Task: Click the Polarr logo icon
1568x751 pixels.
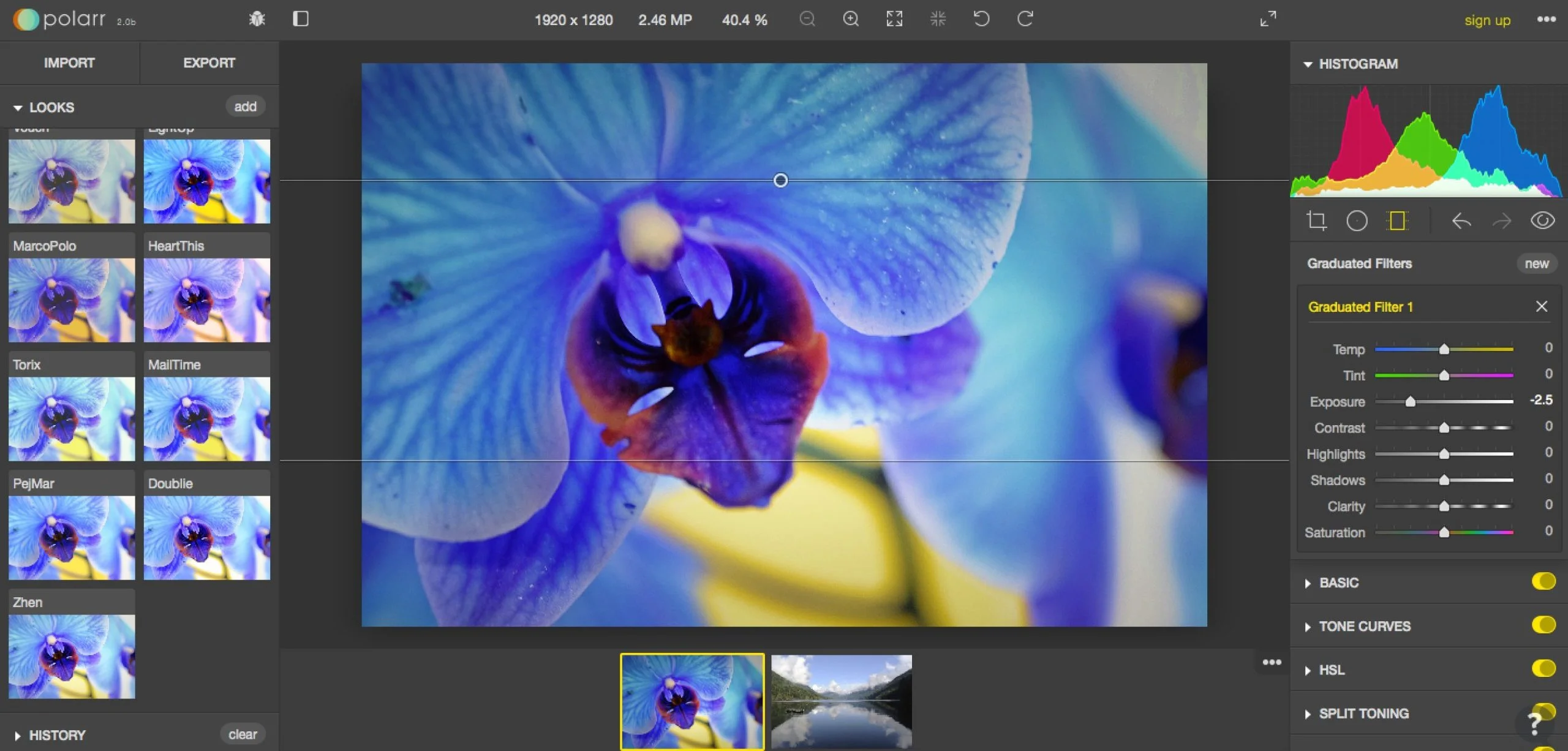Action: tap(26, 20)
